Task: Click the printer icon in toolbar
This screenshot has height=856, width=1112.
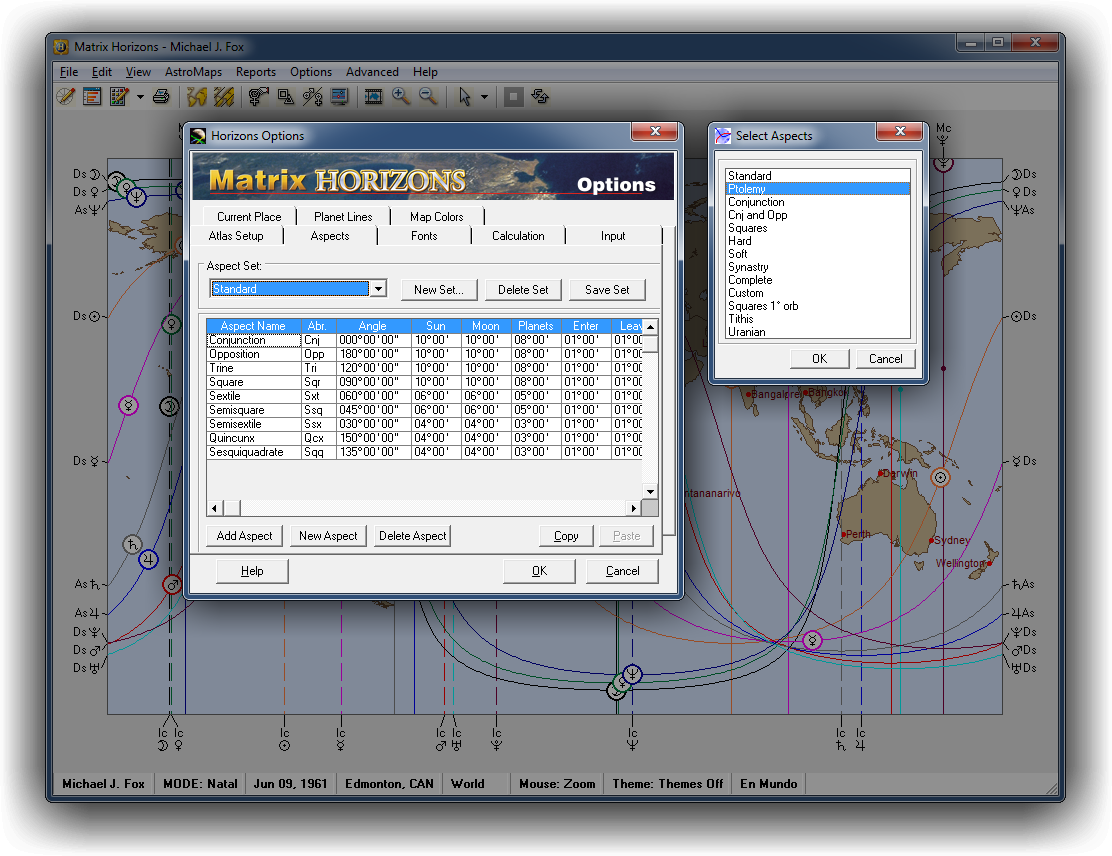Action: [162, 96]
